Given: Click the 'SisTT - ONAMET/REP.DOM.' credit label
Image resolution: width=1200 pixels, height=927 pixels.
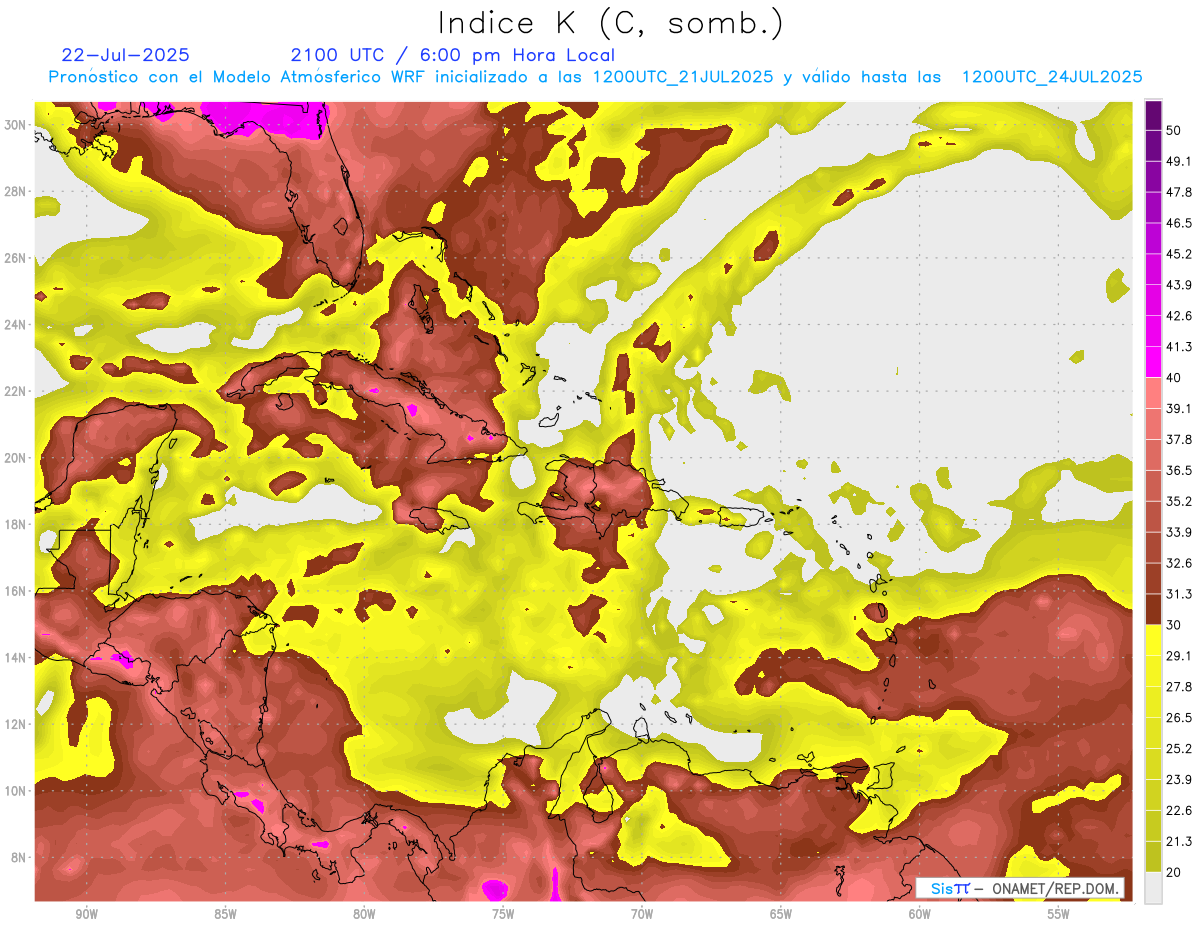Looking at the screenshot, I should [1021, 888].
